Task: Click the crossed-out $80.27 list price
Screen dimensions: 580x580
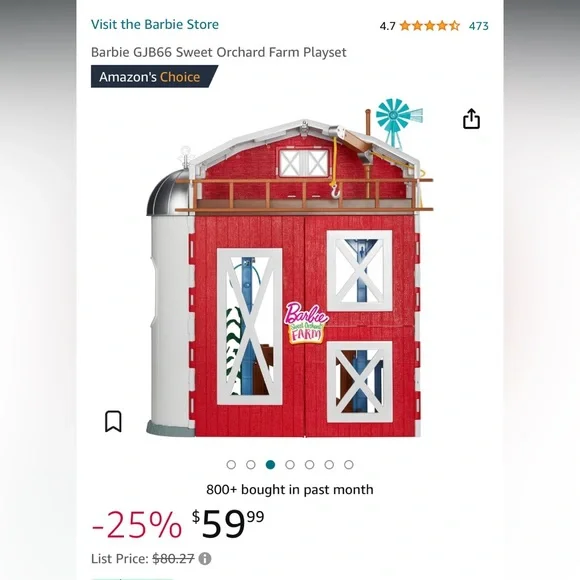Action: click(x=173, y=558)
